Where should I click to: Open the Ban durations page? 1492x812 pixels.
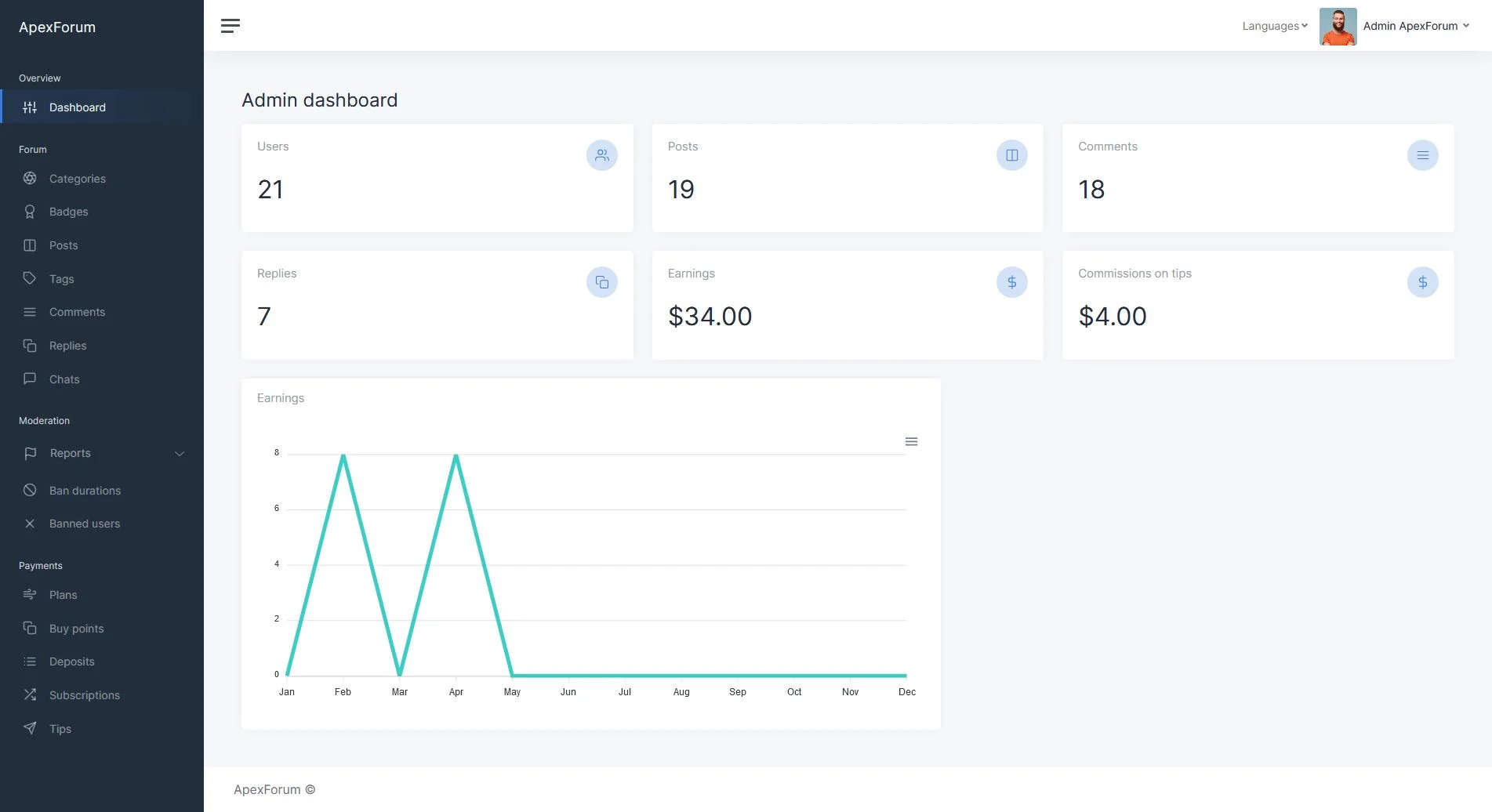[x=85, y=491]
